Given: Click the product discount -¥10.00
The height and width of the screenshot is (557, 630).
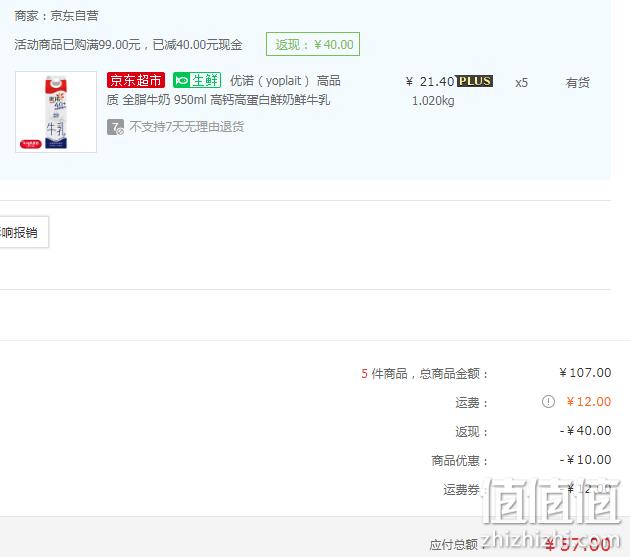Looking at the screenshot, I should [x=585, y=459].
